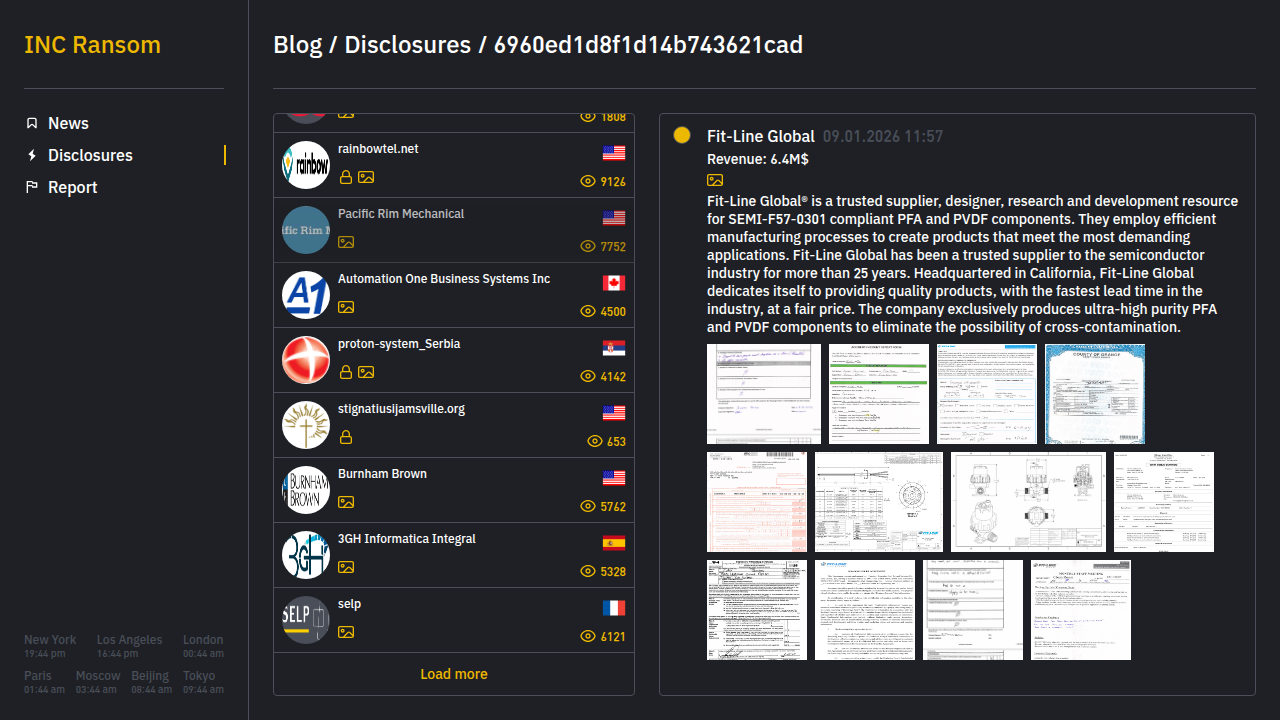Screen dimensions: 1280x720
Task: Click the Disclosures lightning icon
Action: pos(32,155)
